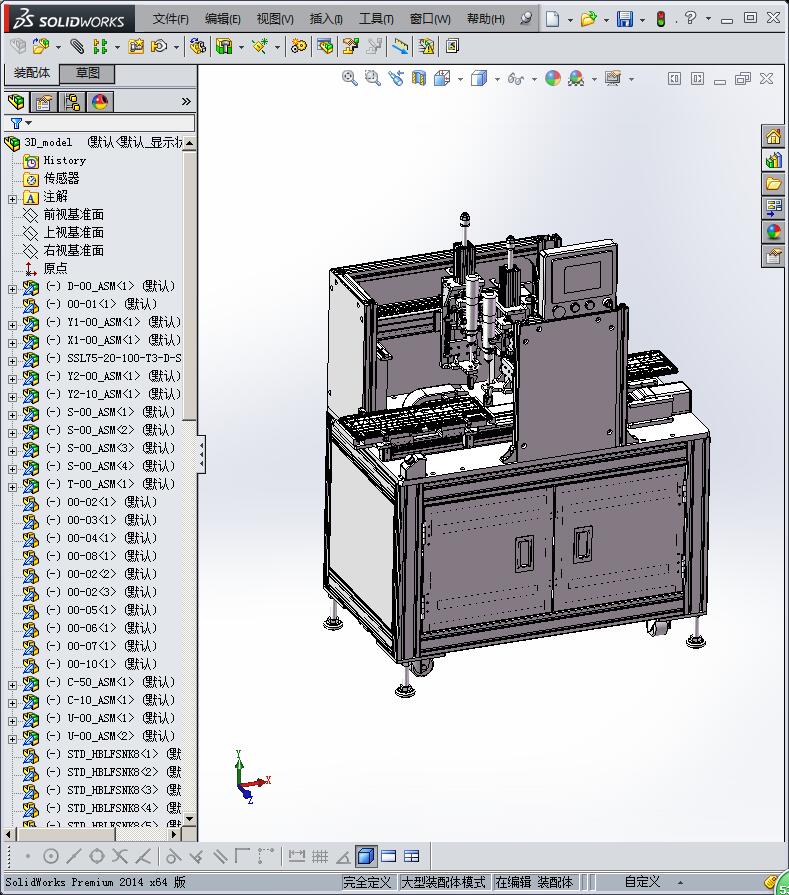Click the pin icon next to 帮助 menu

(526, 19)
